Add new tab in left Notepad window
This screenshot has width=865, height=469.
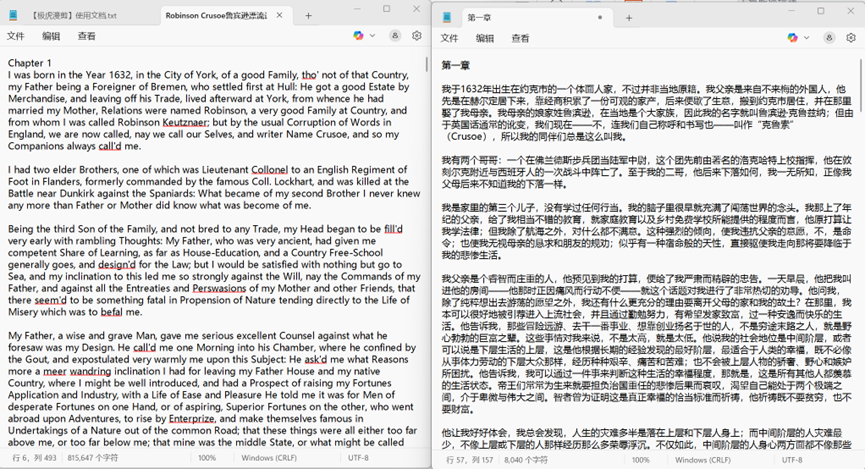308,16
